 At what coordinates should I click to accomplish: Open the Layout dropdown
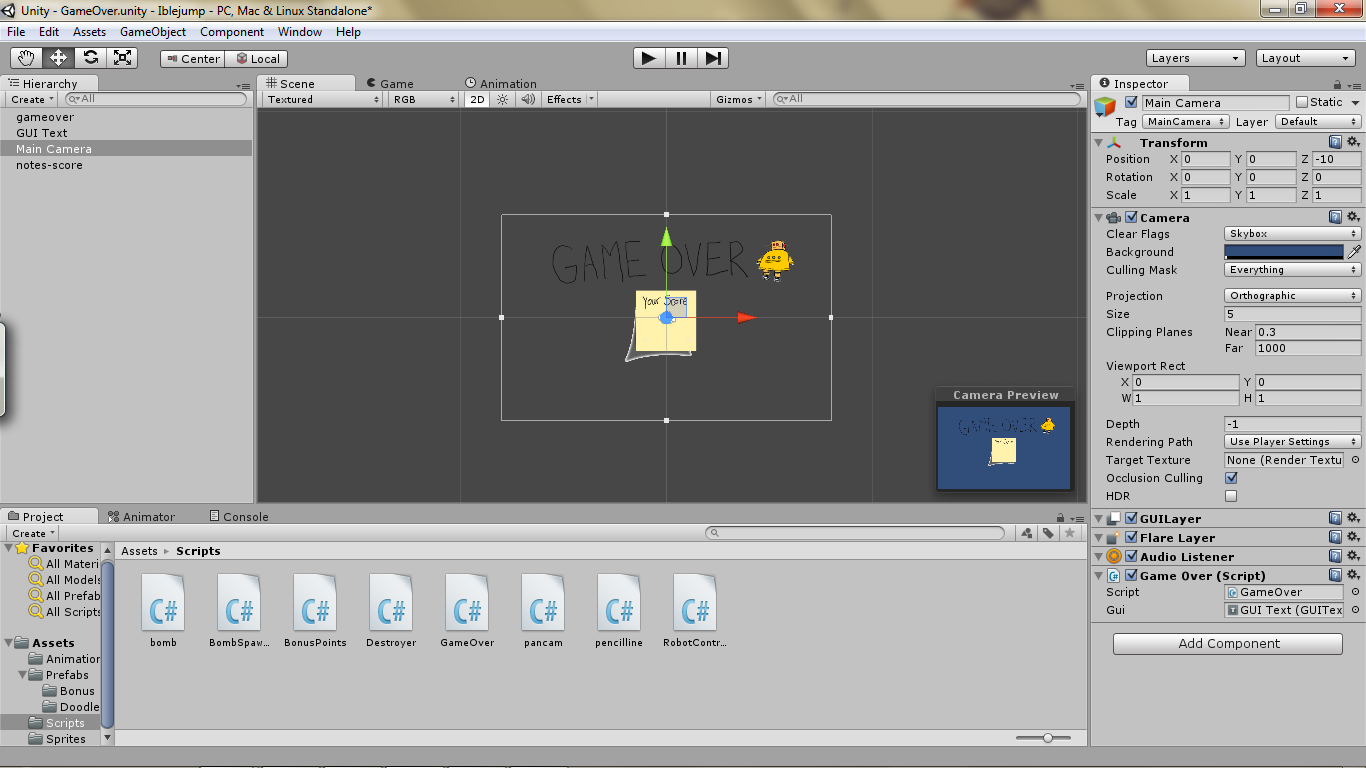click(x=1306, y=58)
